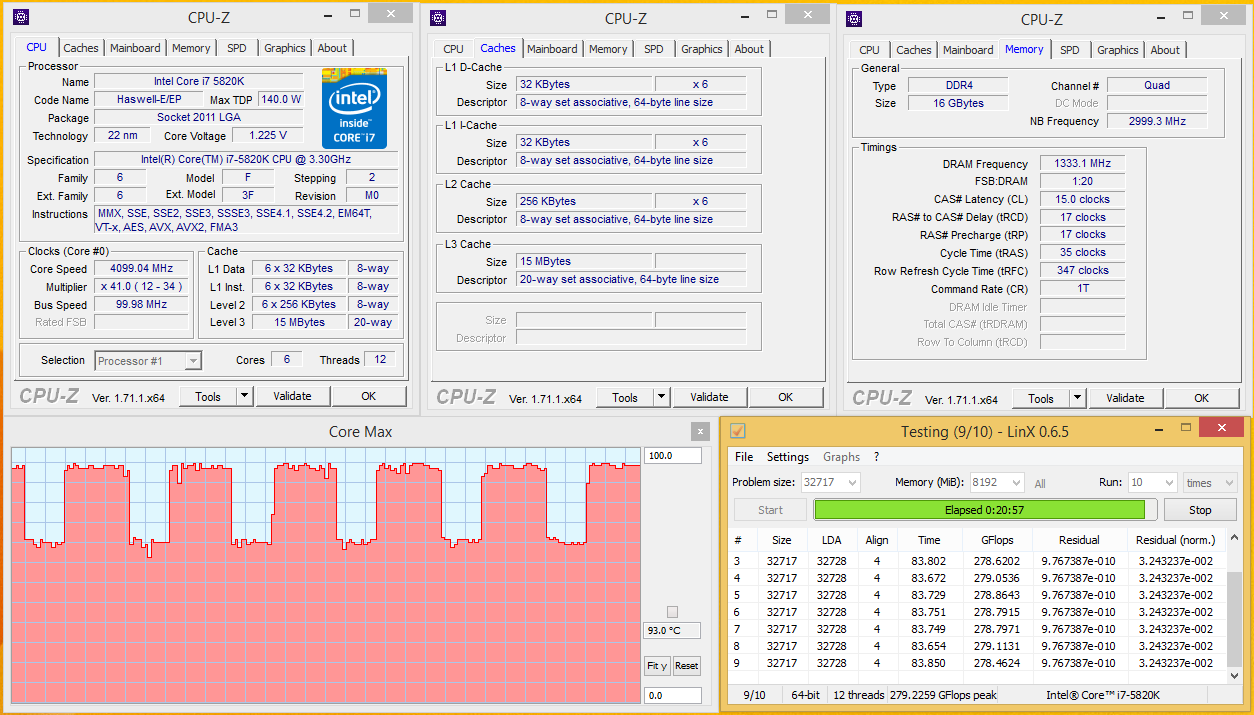
Task: Click the 100.0 upper limit field in Core Max
Action: click(x=672, y=456)
